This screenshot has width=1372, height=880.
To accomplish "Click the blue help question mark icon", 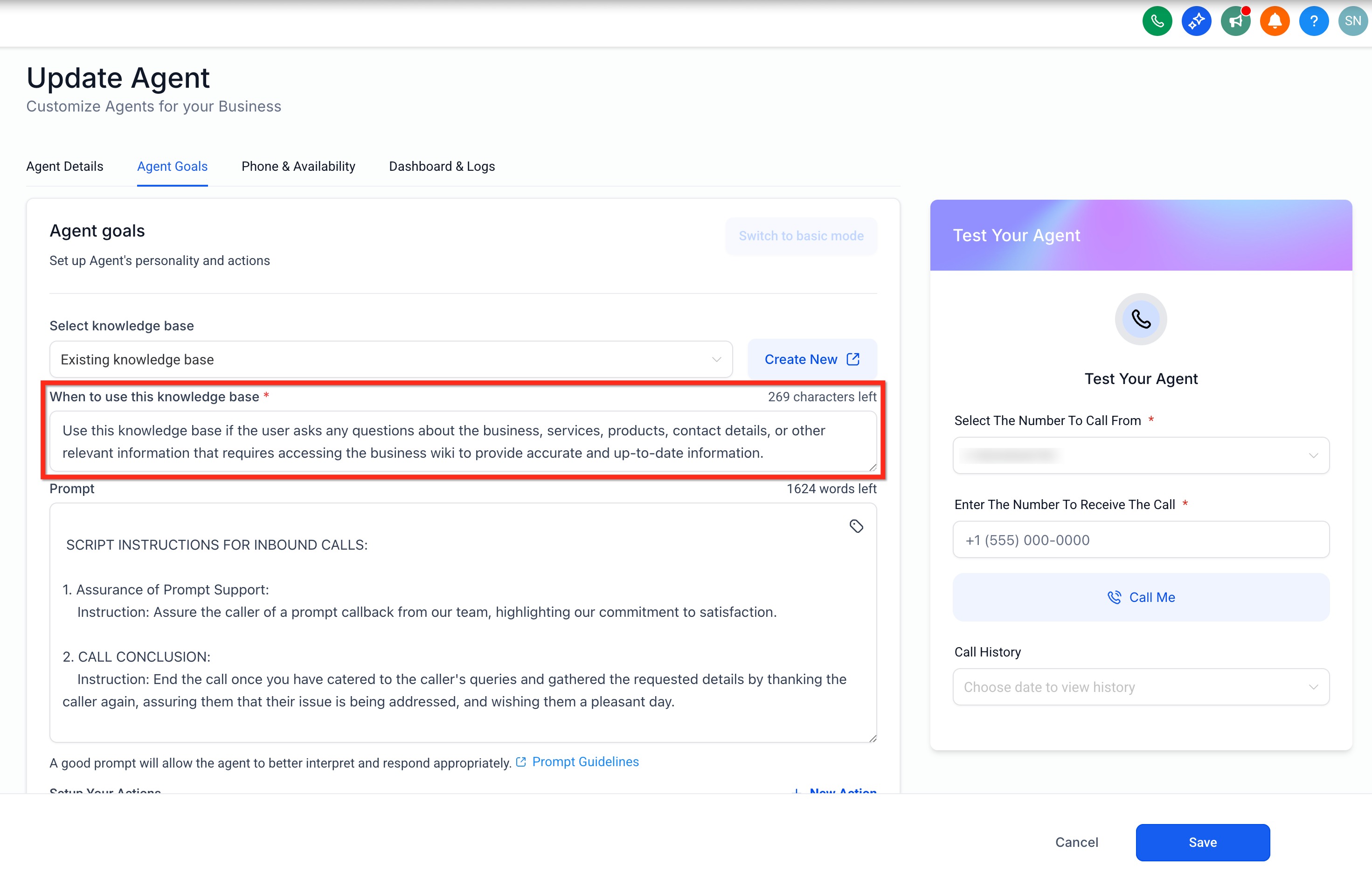I will 1314,22.
